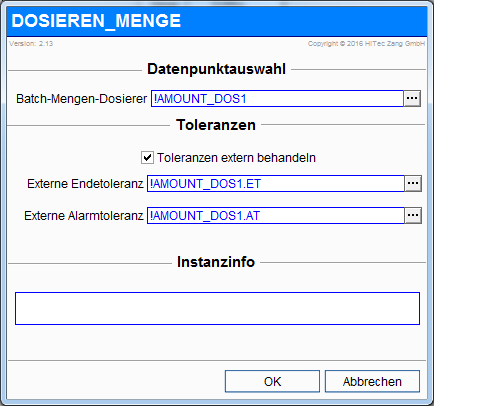This screenshot has height=406, width=492.
Task: Click the Externe Endetoleranz field label
Action: tap(85, 184)
